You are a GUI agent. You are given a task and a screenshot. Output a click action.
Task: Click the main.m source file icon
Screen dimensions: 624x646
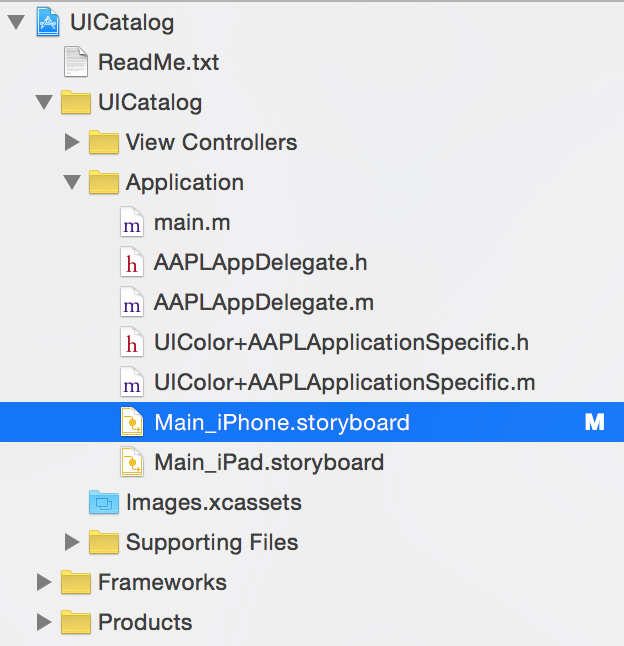pyautogui.click(x=132, y=222)
